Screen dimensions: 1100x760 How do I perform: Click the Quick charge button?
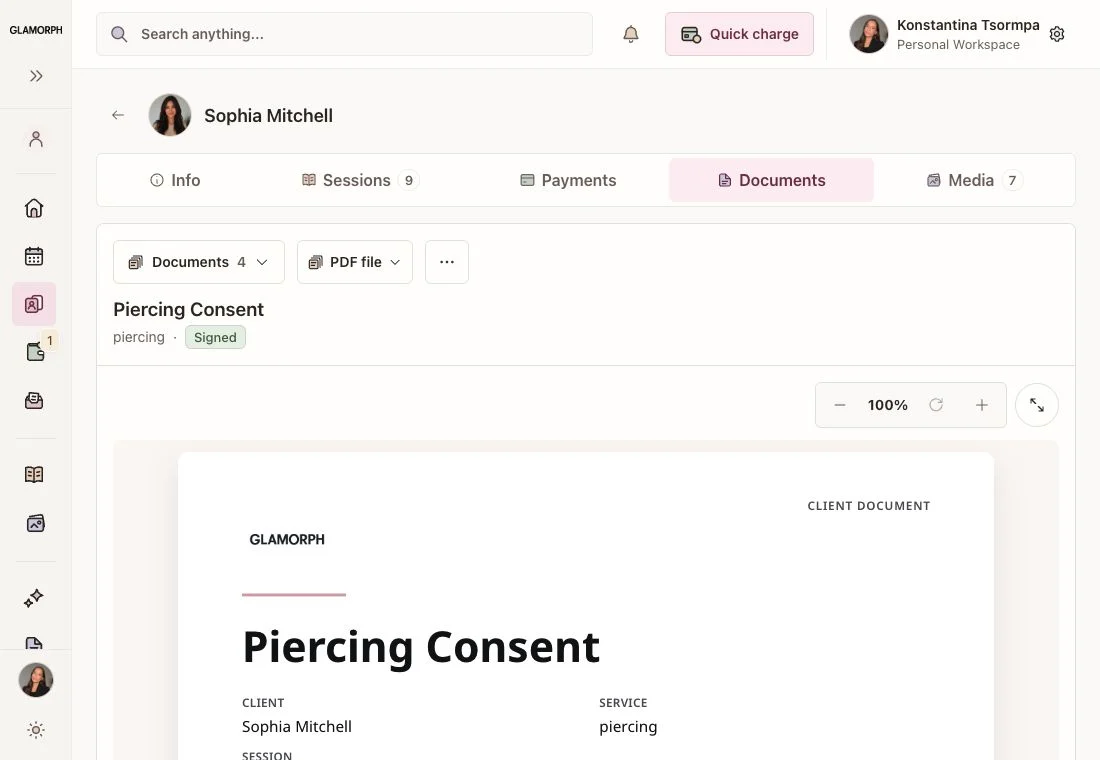tap(739, 34)
